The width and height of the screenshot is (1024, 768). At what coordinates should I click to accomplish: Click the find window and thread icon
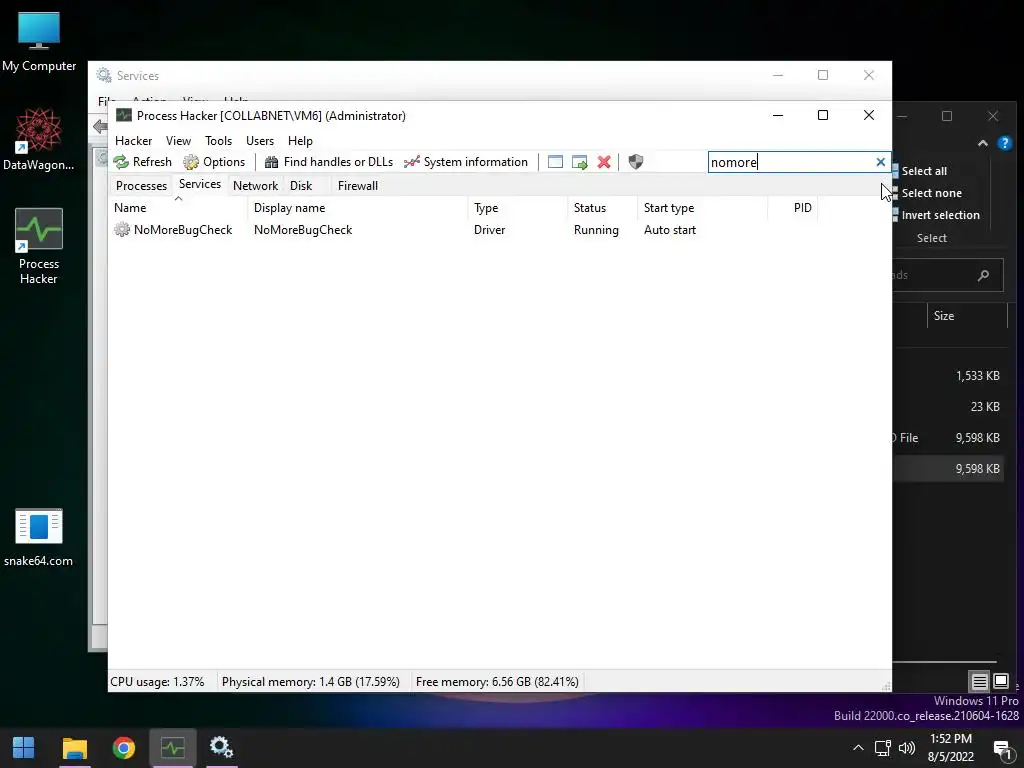(579, 162)
